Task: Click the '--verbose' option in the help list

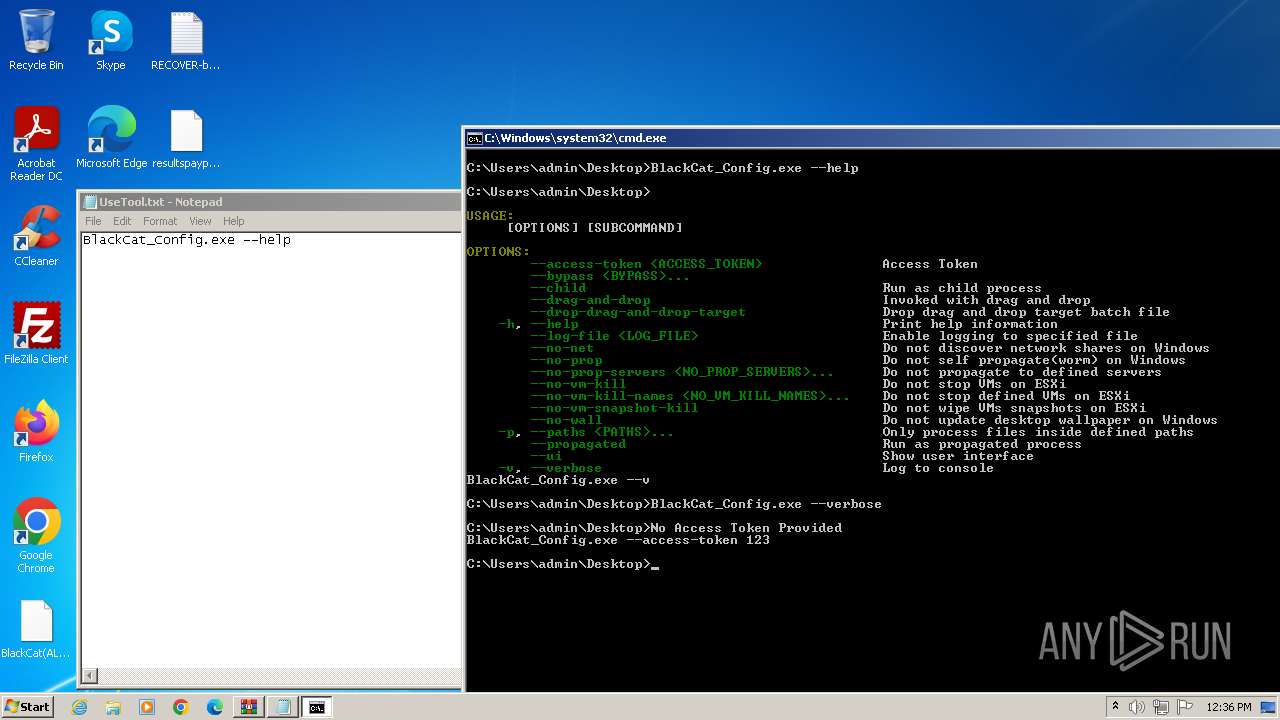Action: [x=566, y=468]
